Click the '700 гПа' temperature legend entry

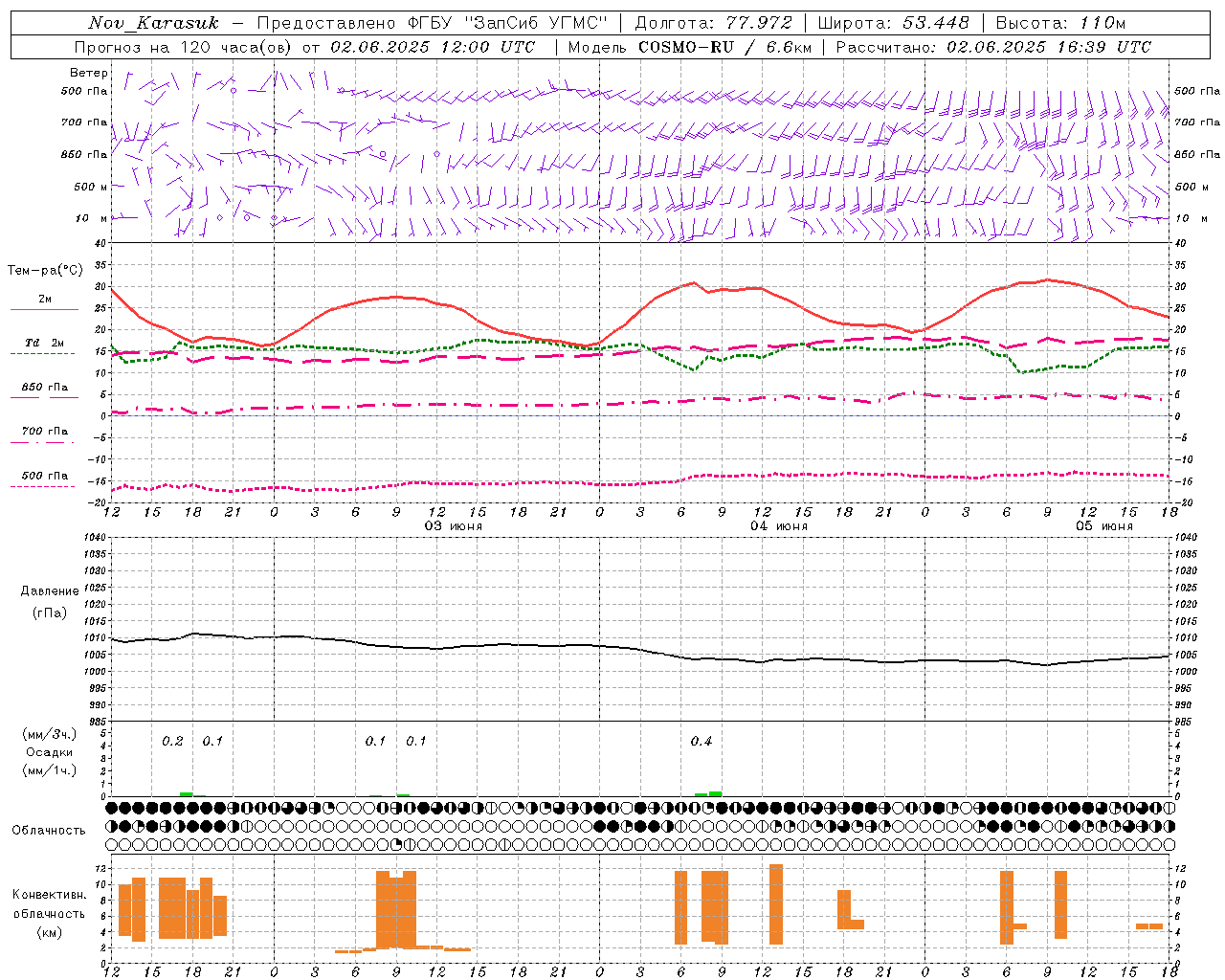tap(44, 432)
